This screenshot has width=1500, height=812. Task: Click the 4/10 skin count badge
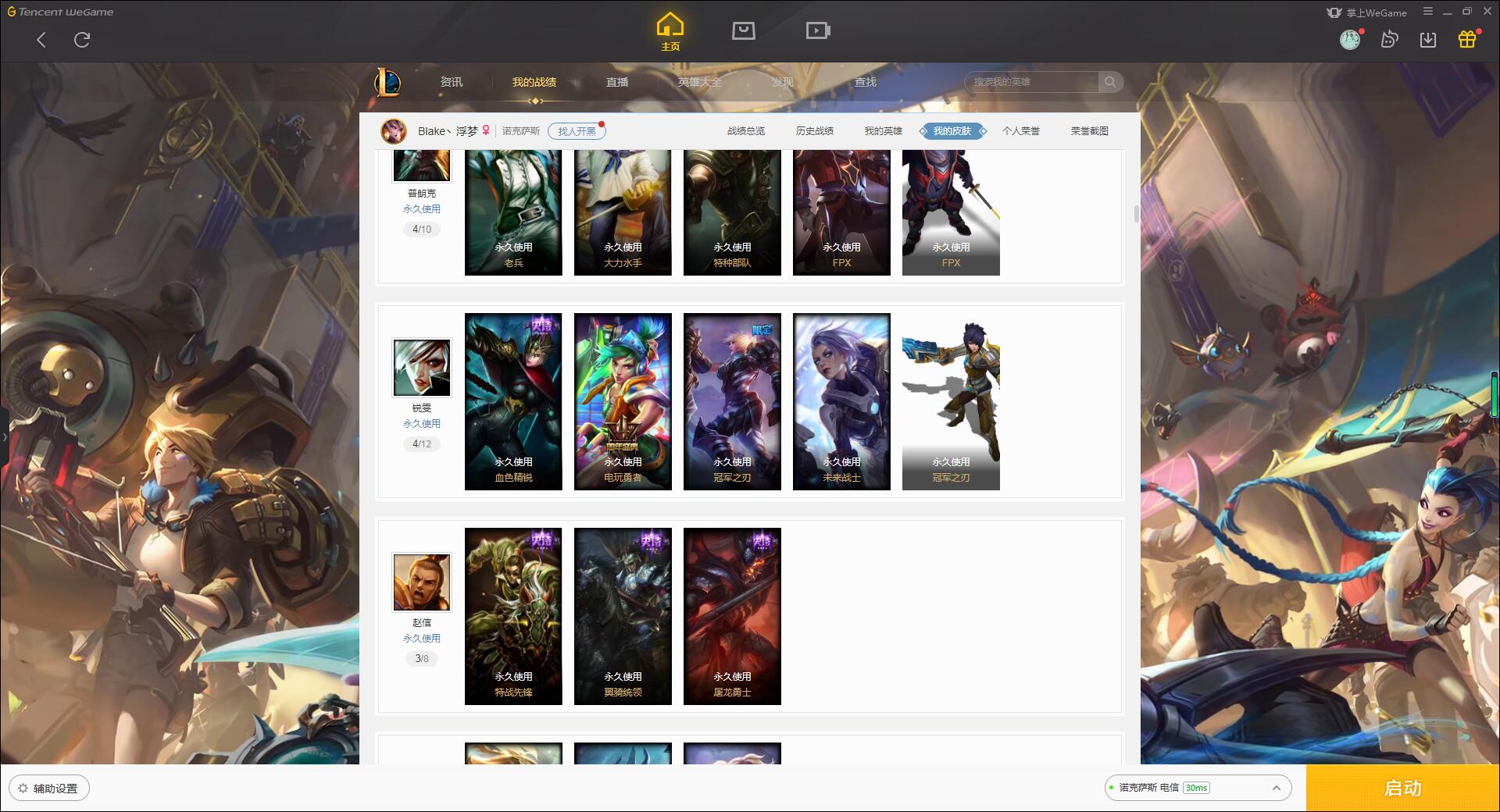[x=422, y=230]
